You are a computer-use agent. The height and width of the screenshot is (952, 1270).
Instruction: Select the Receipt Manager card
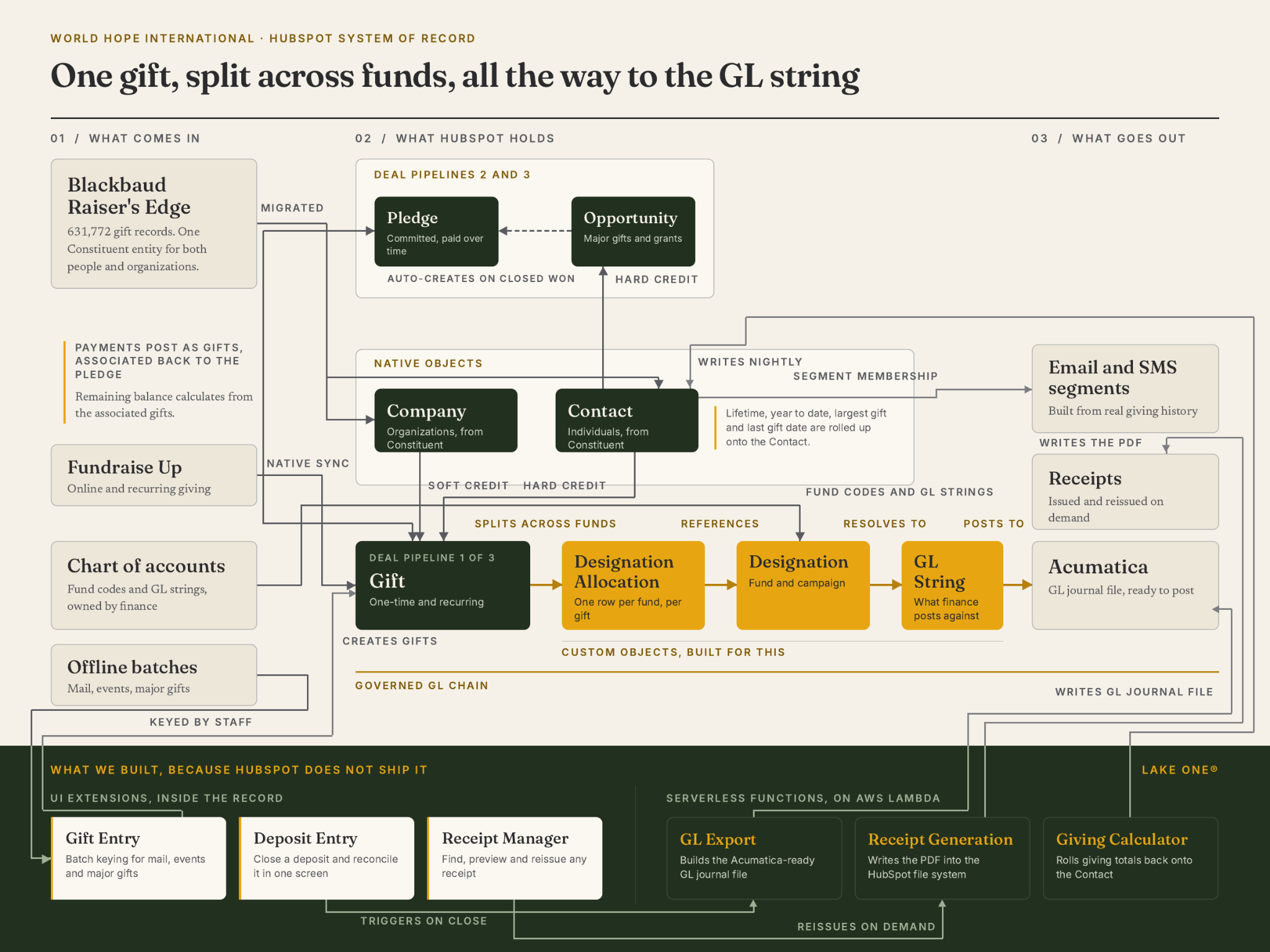point(515,858)
